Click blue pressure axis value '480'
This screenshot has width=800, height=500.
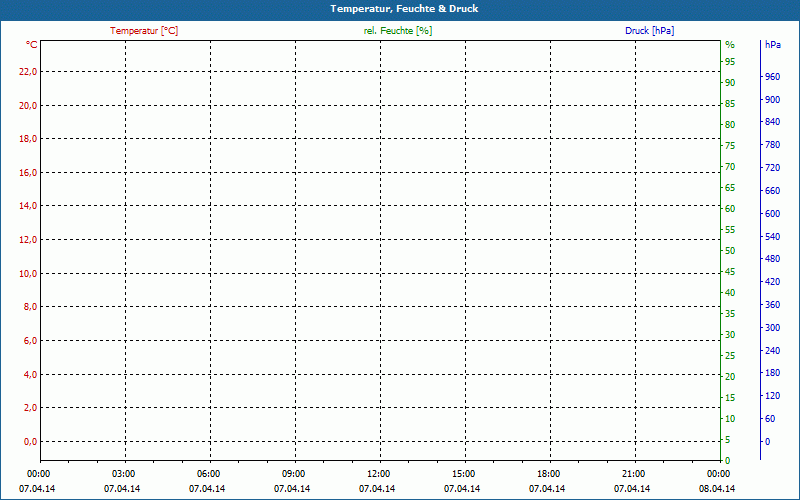tap(773, 259)
